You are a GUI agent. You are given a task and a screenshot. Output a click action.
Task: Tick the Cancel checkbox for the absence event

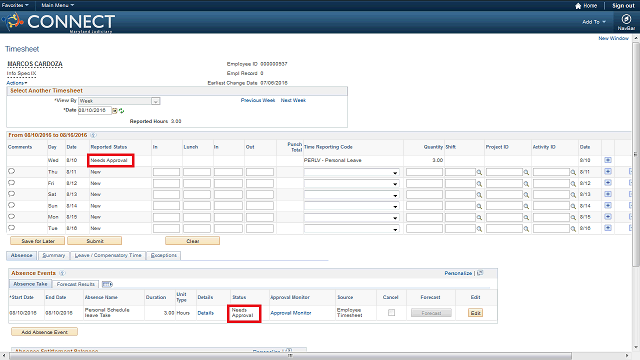click(391, 313)
